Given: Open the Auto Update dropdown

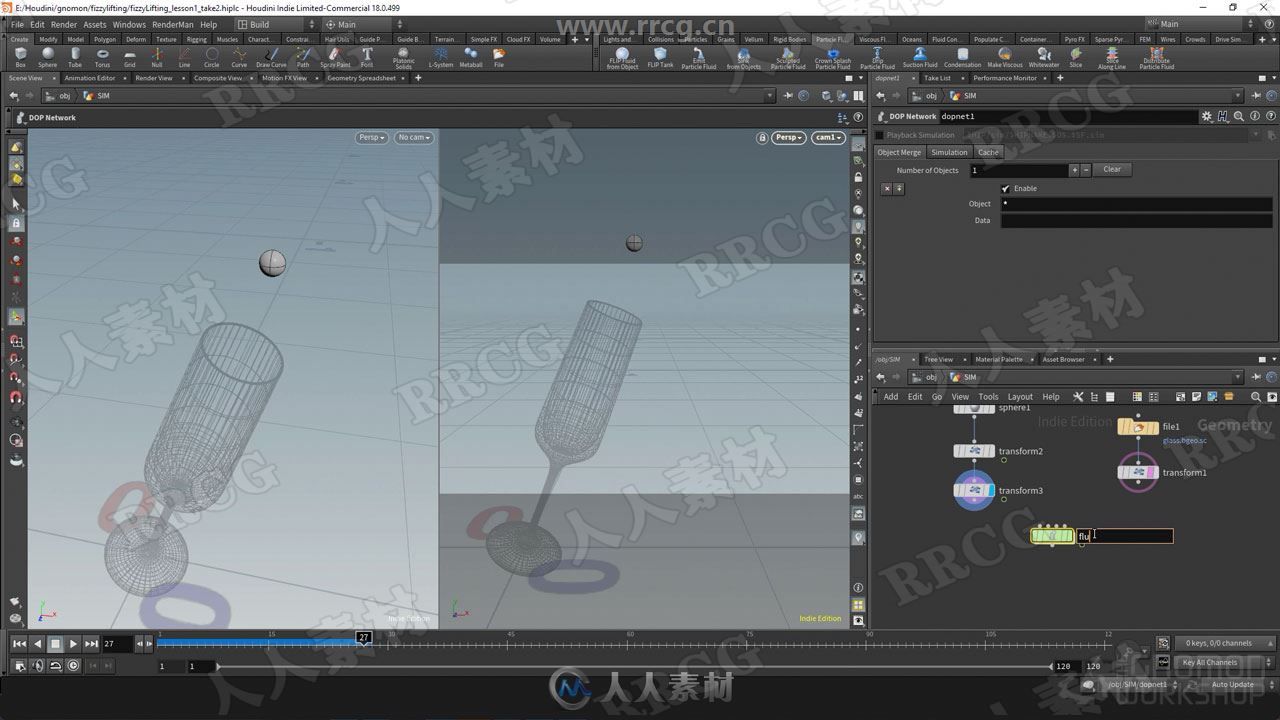Looking at the screenshot, I should 1236,685.
